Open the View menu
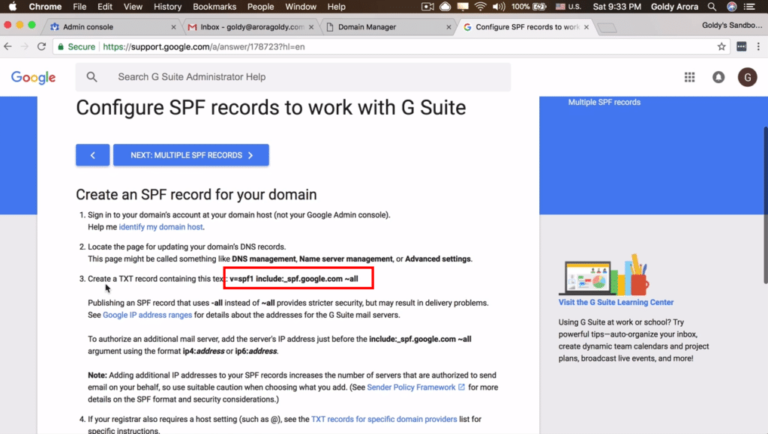This screenshot has width=768, height=434. tap(133, 7)
